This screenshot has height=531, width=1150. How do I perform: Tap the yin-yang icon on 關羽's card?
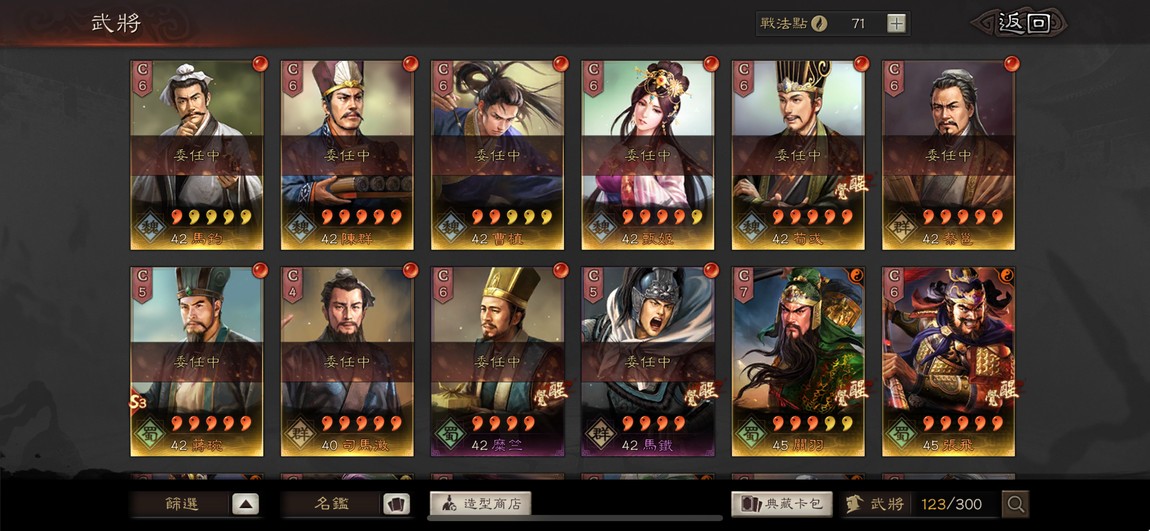pyautogui.click(x=862, y=271)
